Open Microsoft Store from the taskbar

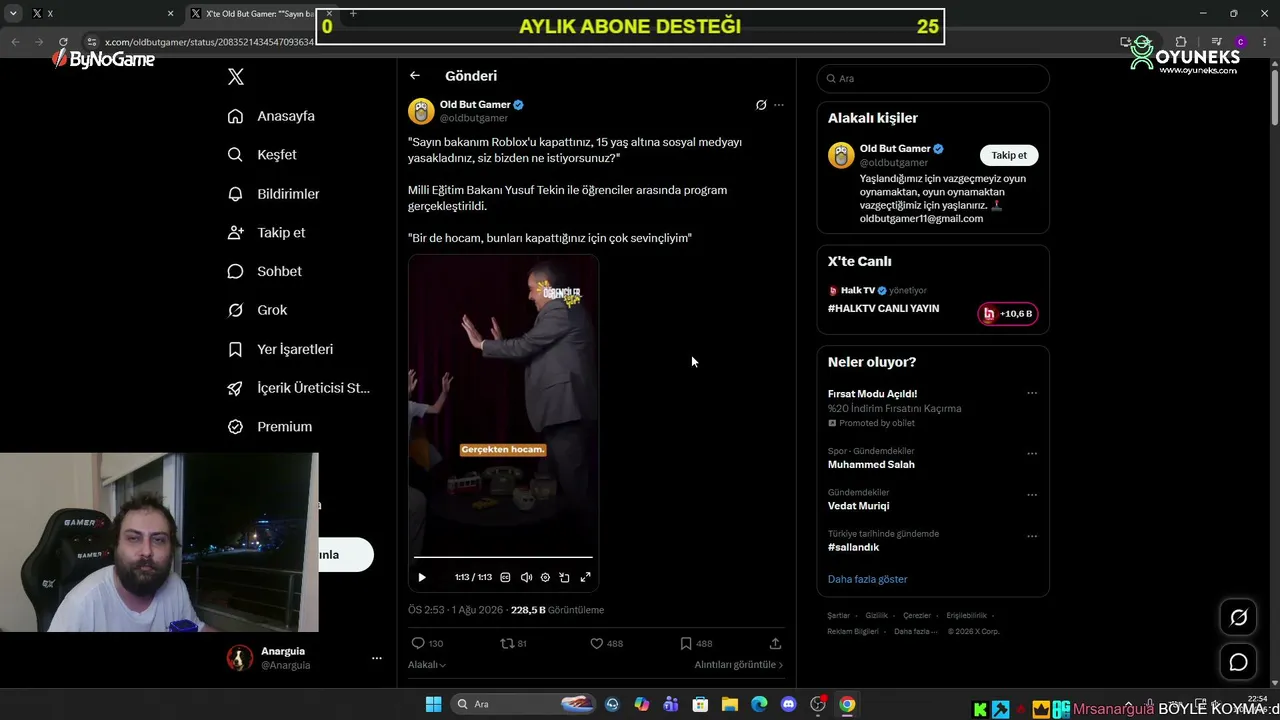(700, 705)
